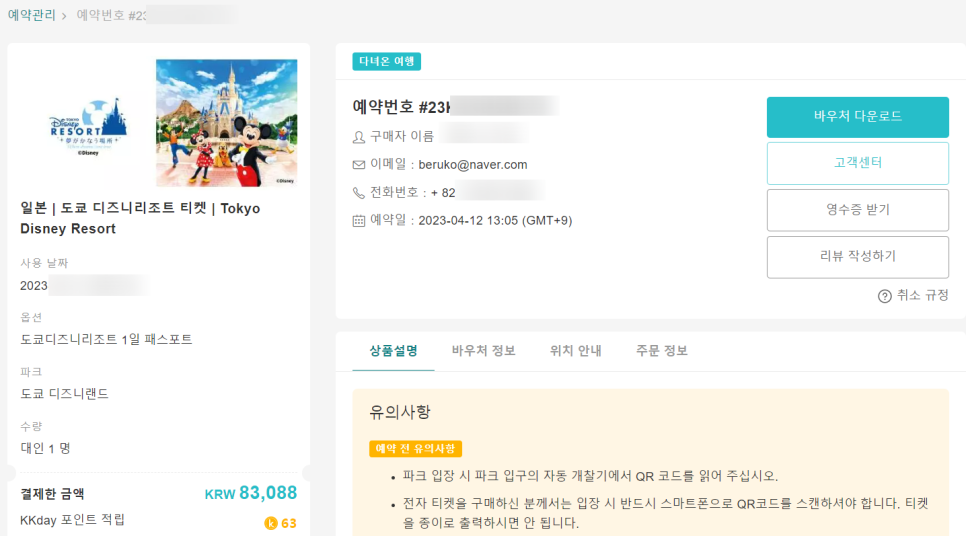The height and width of the screenshot is (536, 966).
Task: Open the 위치 안내 tab
Action: [575, 351]
